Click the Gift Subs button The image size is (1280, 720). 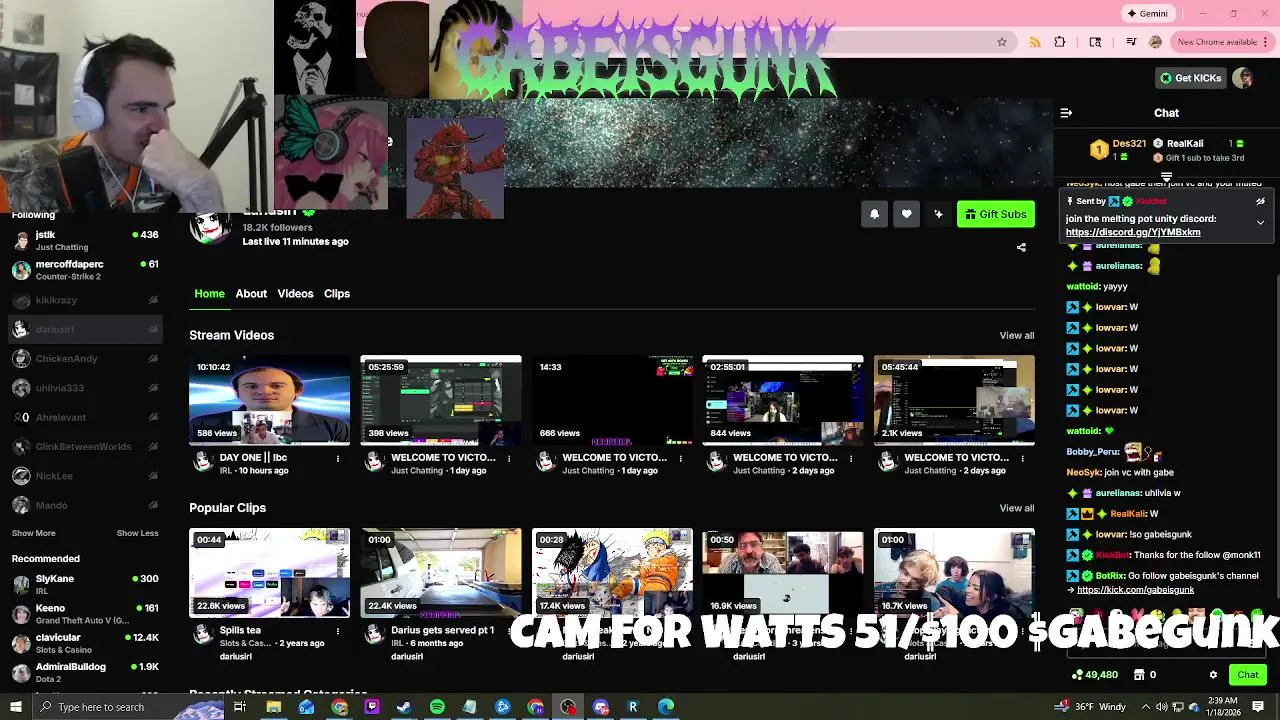(996, 214)
